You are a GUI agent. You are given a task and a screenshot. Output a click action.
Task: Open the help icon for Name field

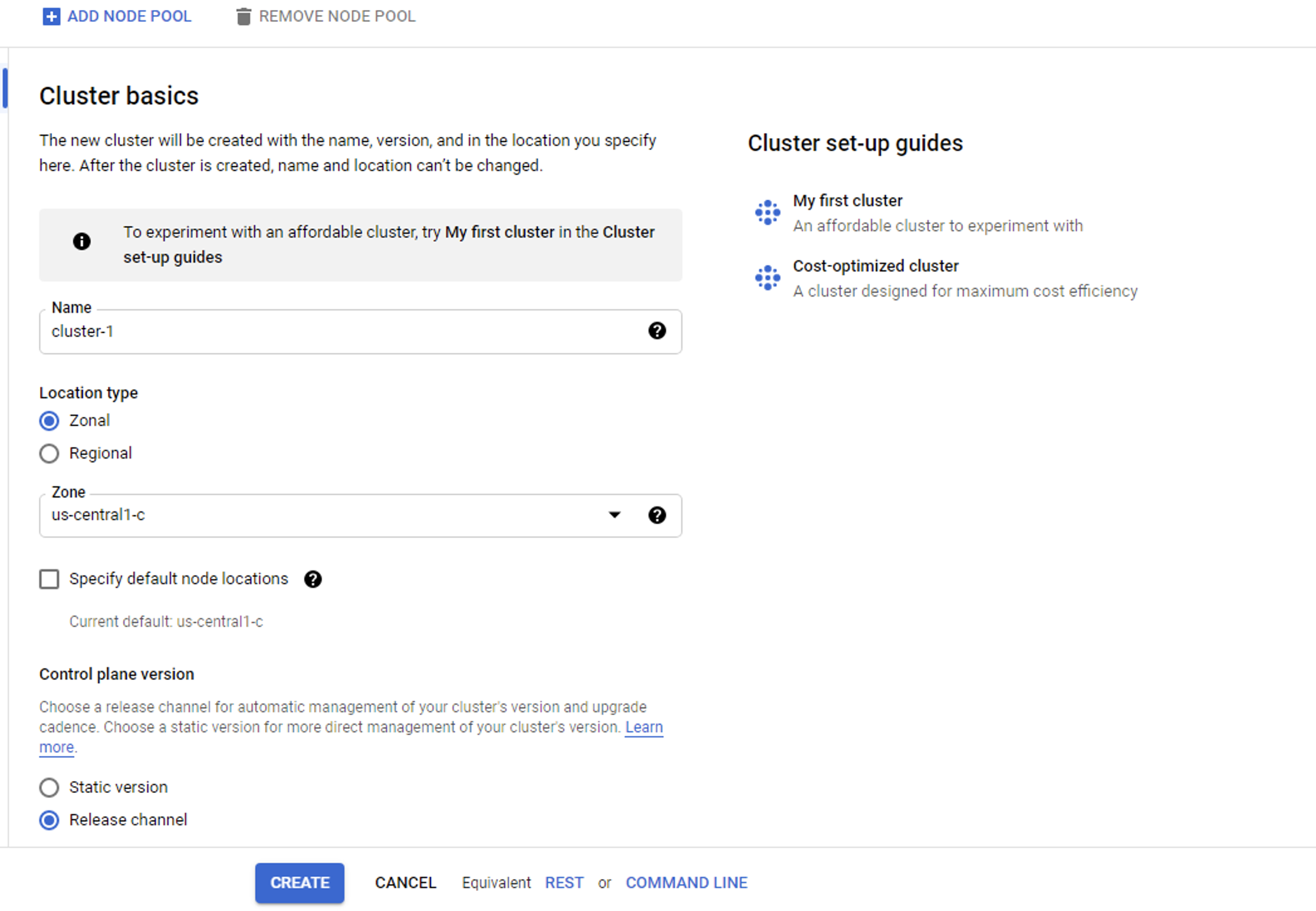[657, 330]
